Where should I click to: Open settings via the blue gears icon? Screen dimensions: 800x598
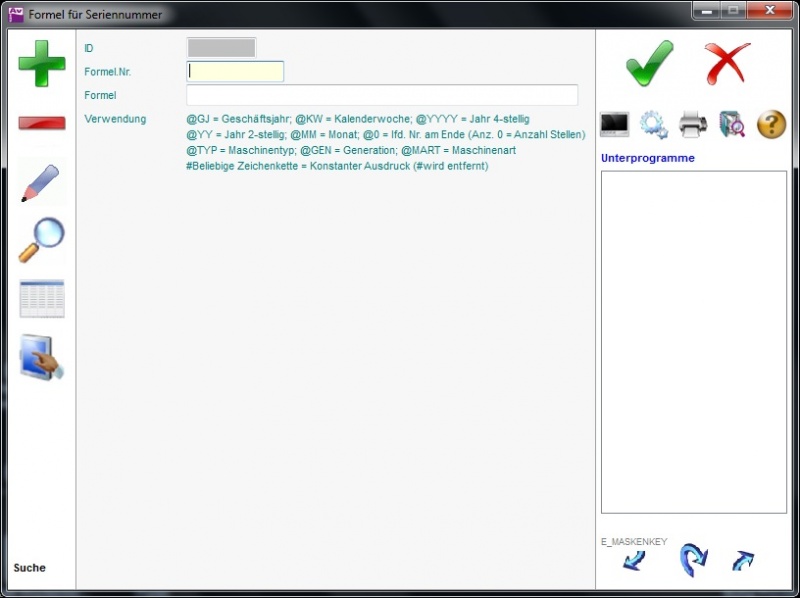click(653, 124)
